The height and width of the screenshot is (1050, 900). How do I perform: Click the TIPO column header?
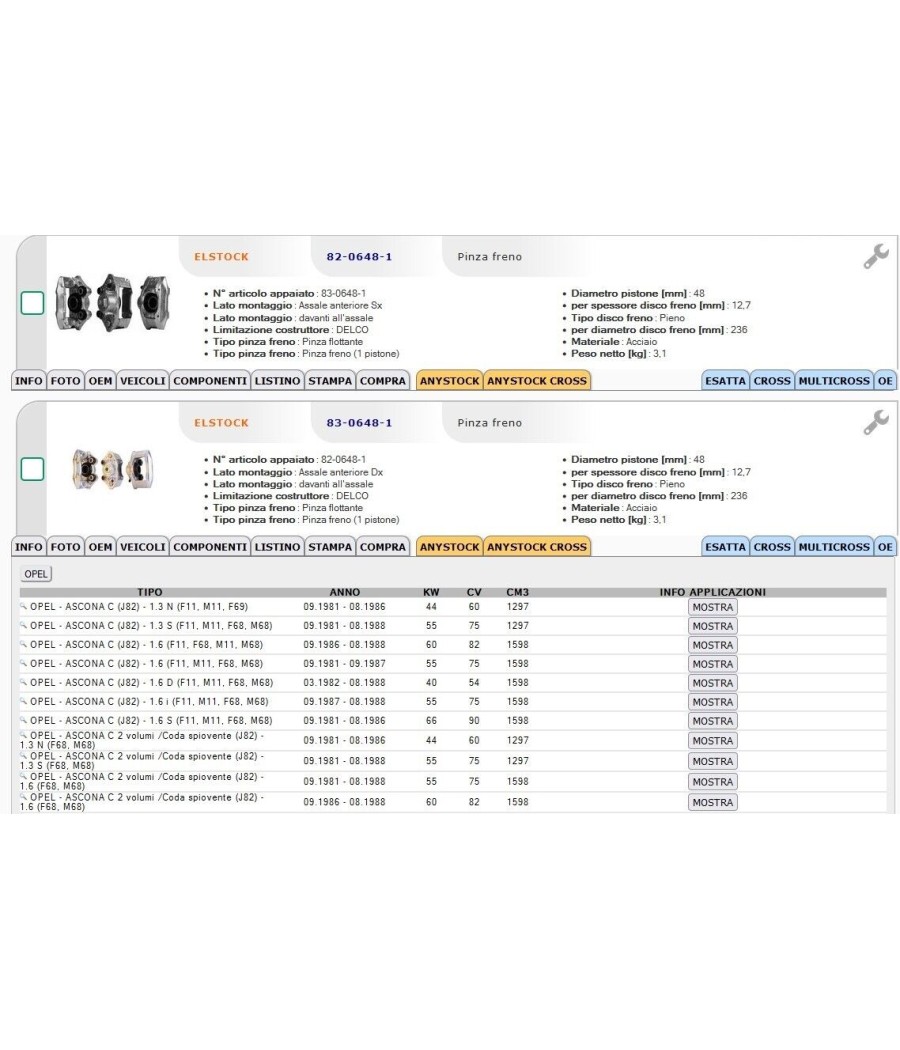coord(150,592)
